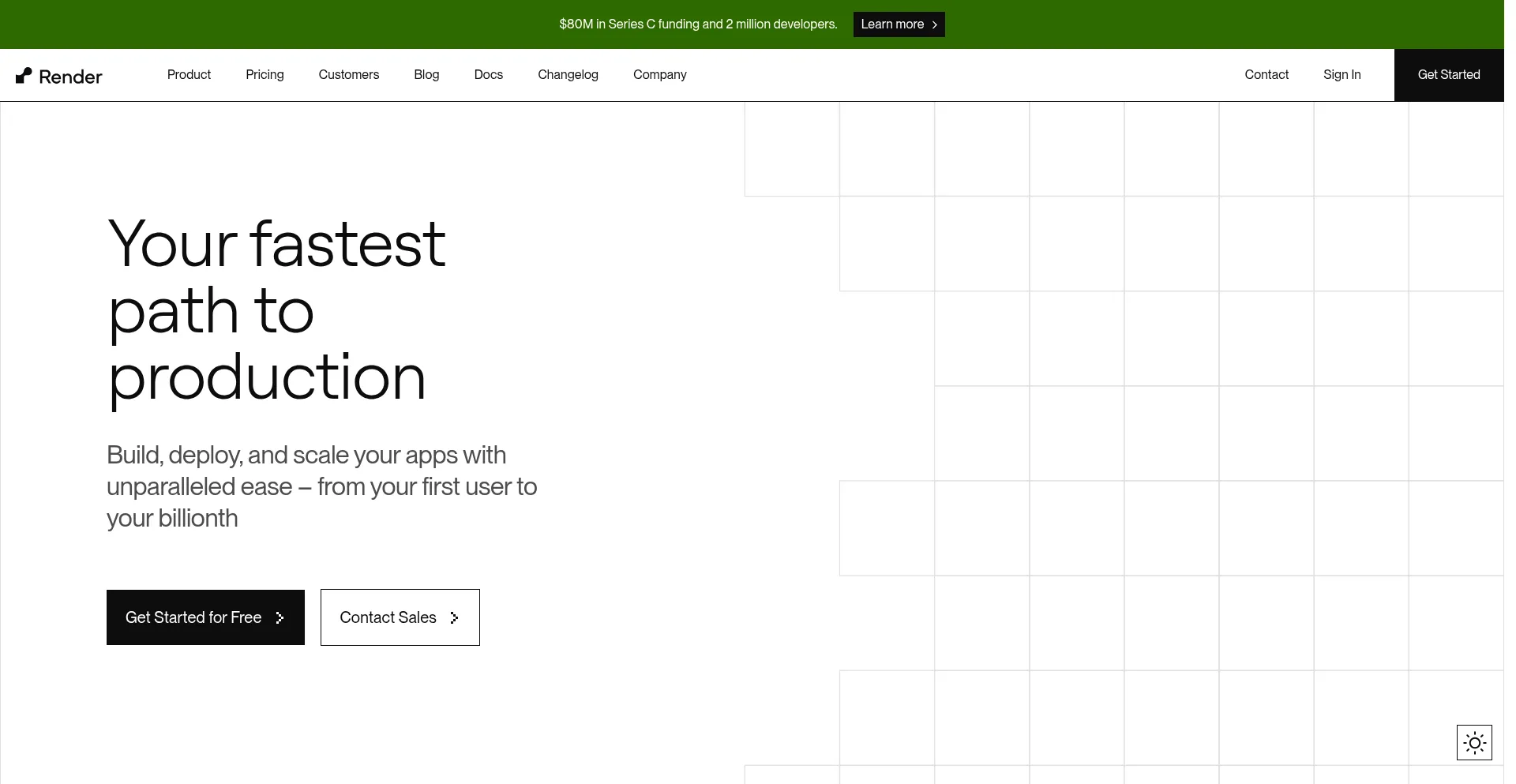View the Changelog page
Viewport: 1516px width, 784px height.
[568, 75]
